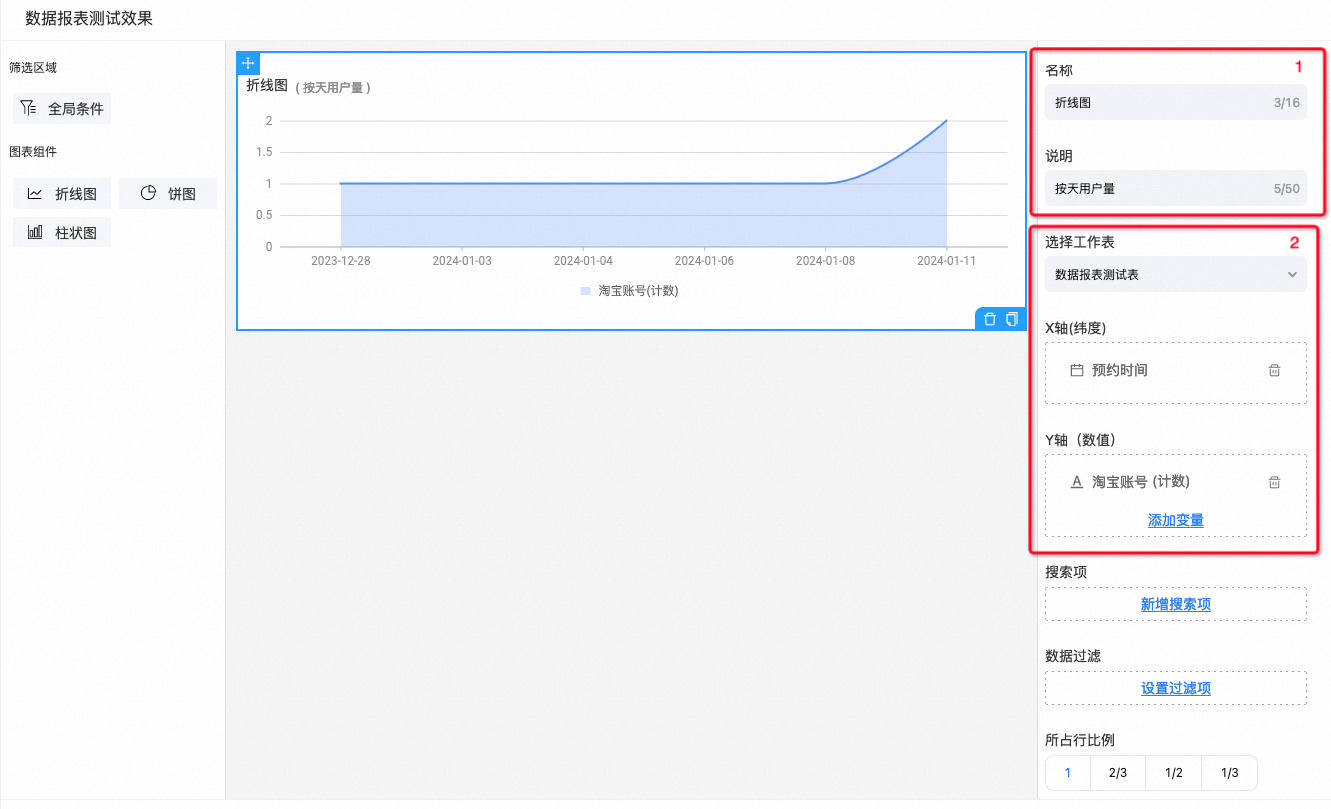
Task: Delete the line chart using trash icon
Action: coord(990,319)
